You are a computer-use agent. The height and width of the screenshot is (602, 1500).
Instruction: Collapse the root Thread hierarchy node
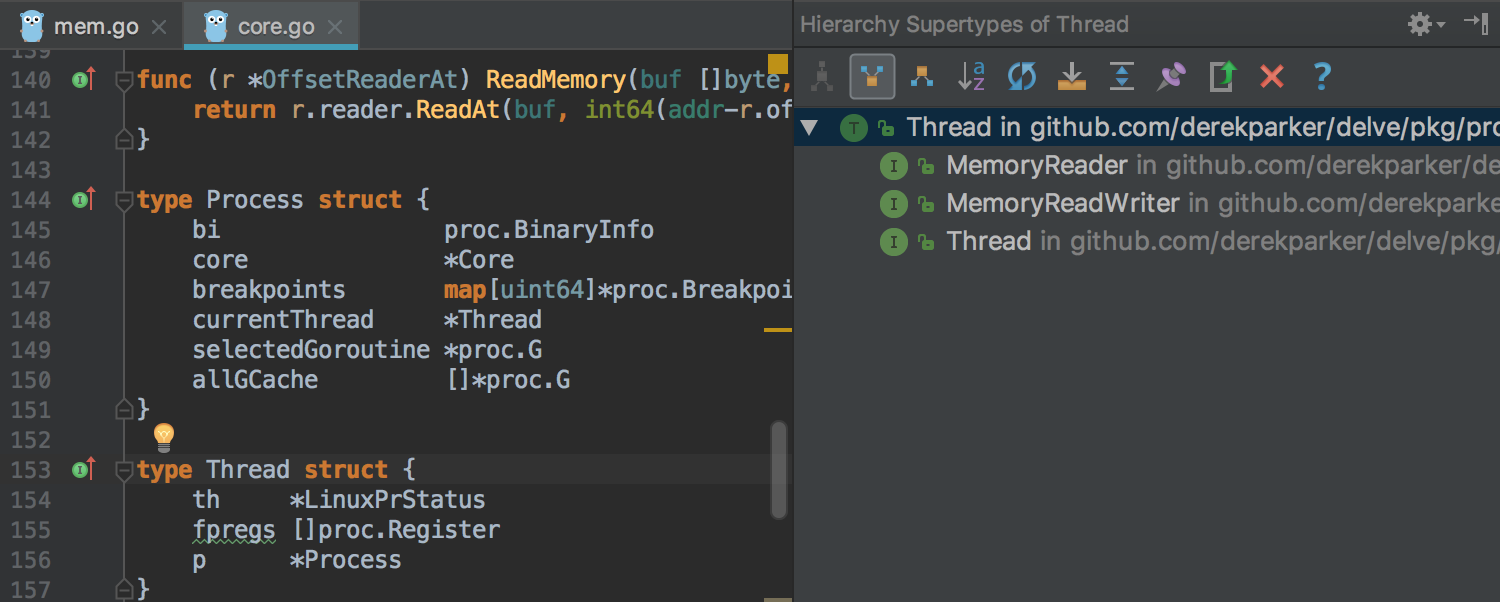[809, 127]
